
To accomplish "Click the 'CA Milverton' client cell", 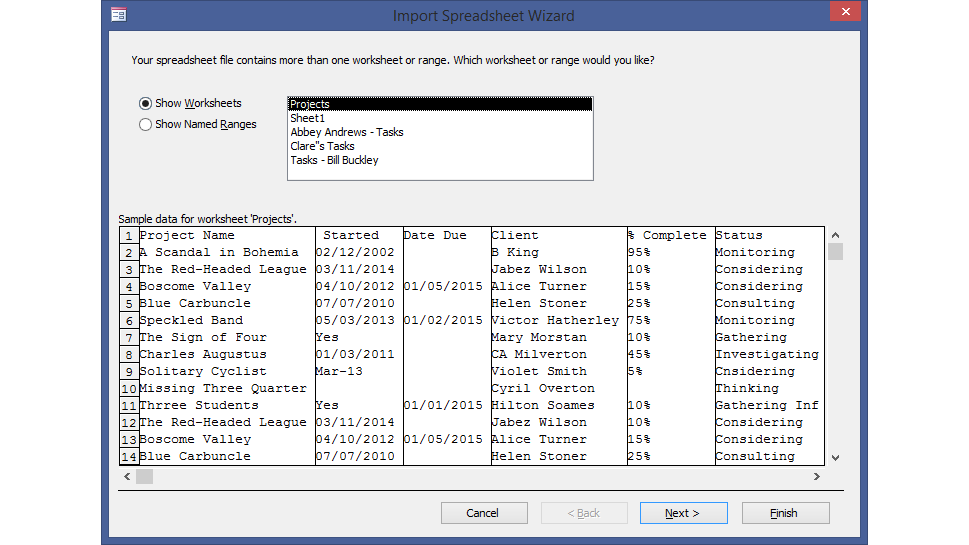I will point(559,354).
